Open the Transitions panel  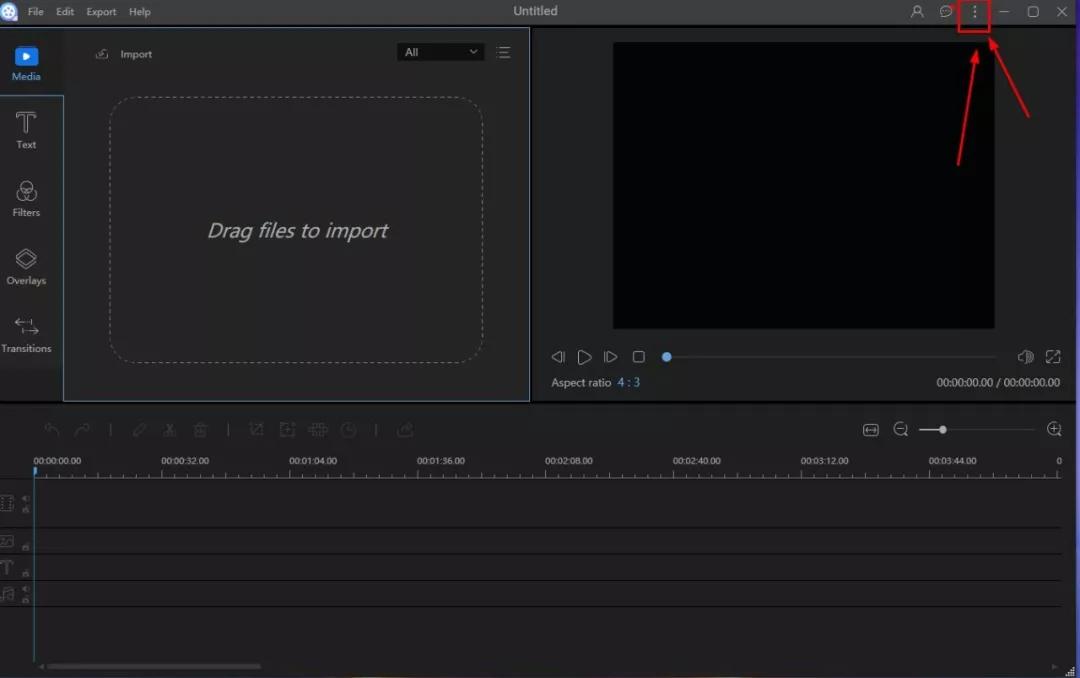[26, 334]
